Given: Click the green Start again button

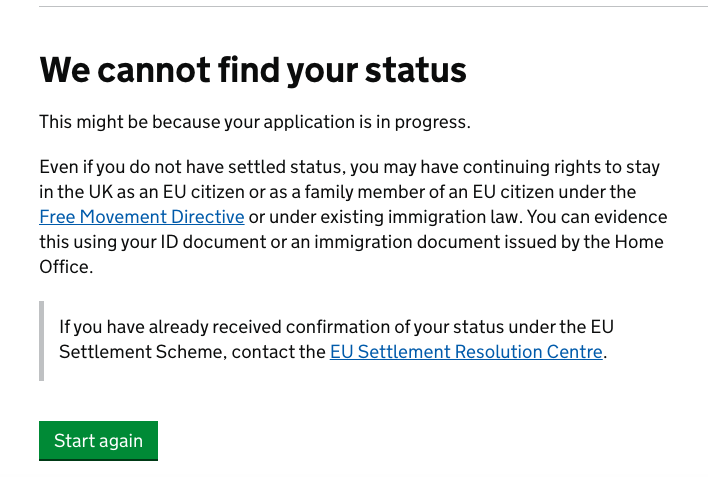Looking at the screenshot, I should pos(98,441).
